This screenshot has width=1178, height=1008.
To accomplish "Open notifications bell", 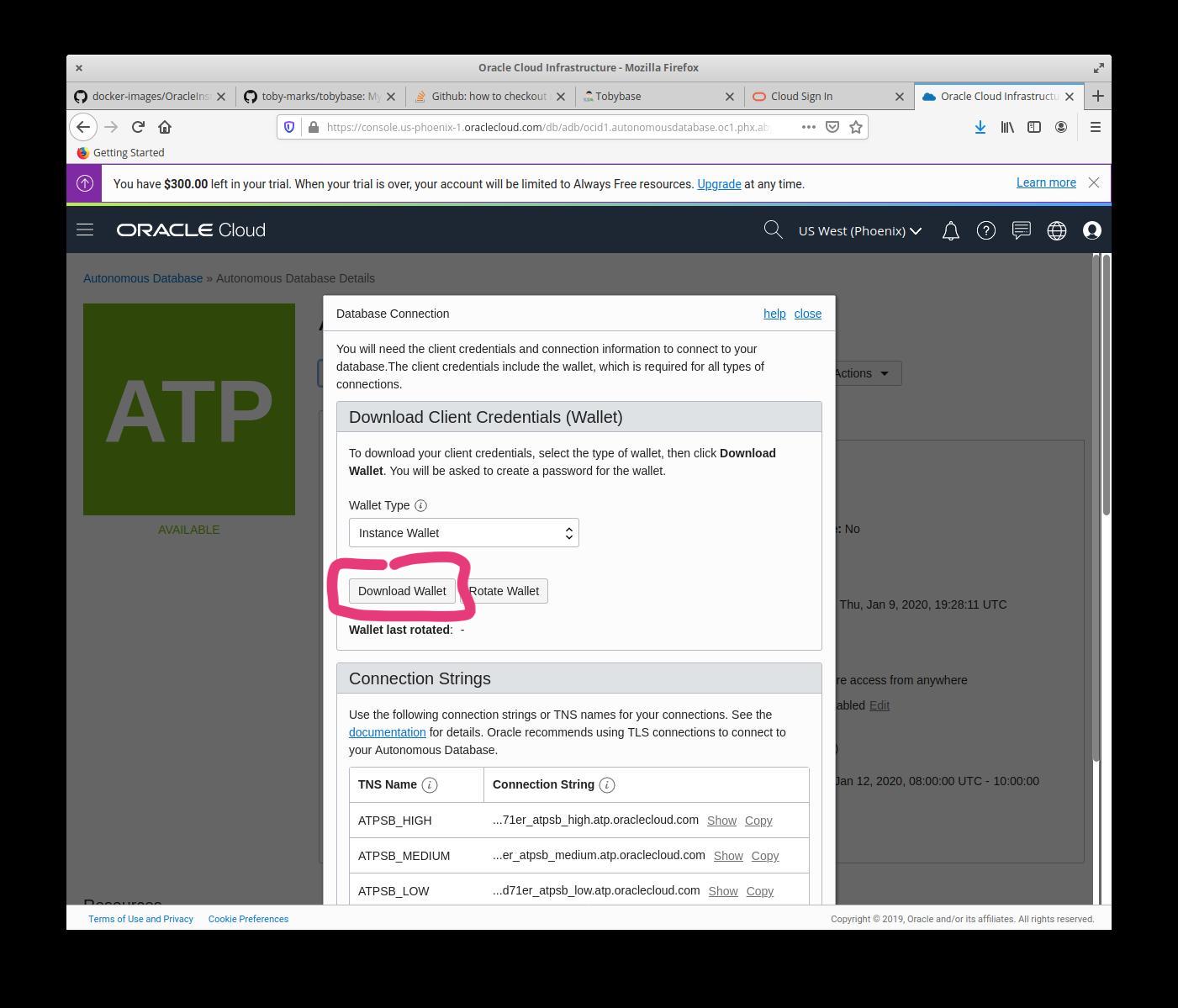I will tap(951, 230).
